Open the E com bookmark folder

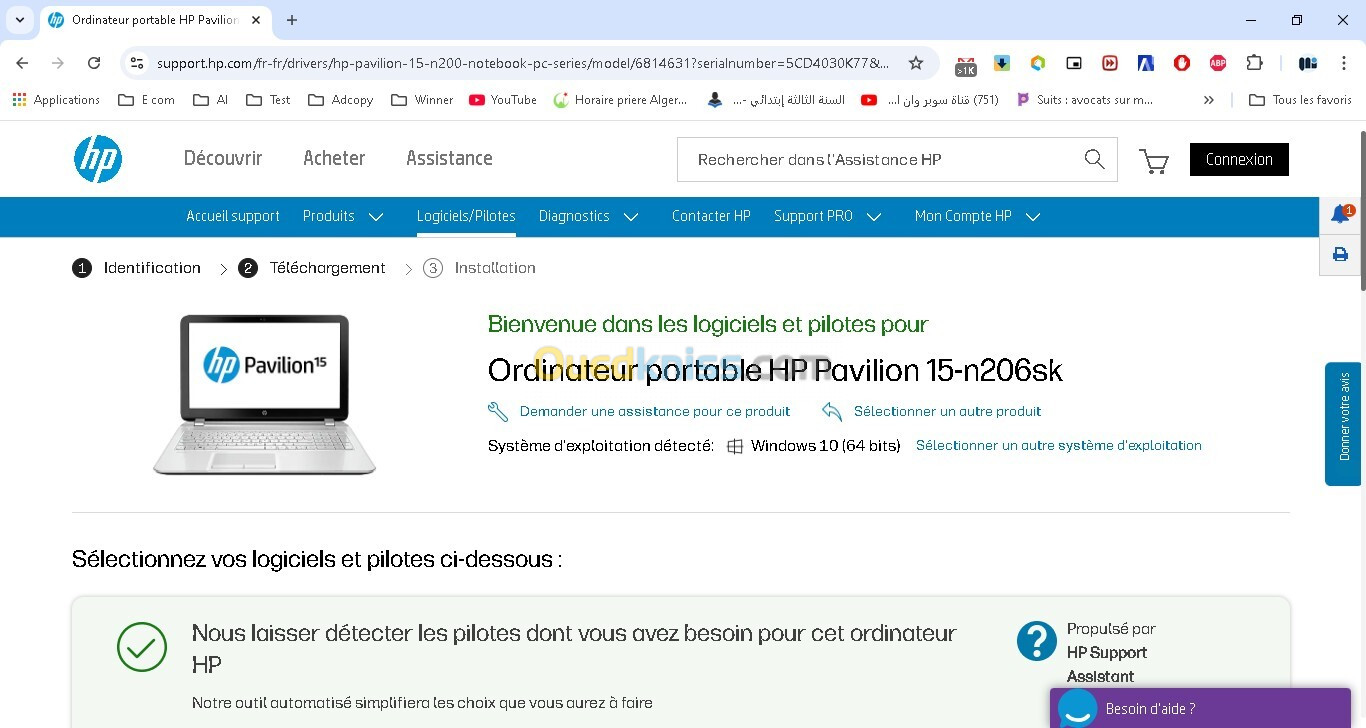point(146,100)
